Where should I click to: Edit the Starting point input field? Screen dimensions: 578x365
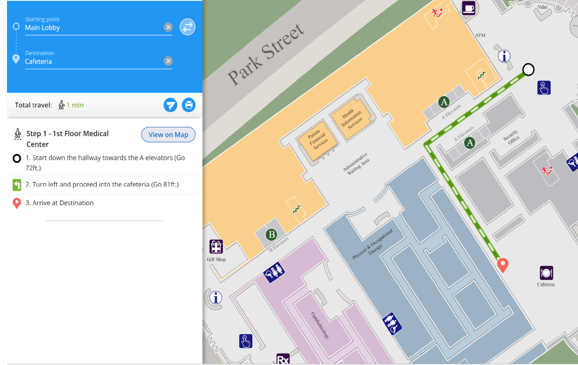94,28
